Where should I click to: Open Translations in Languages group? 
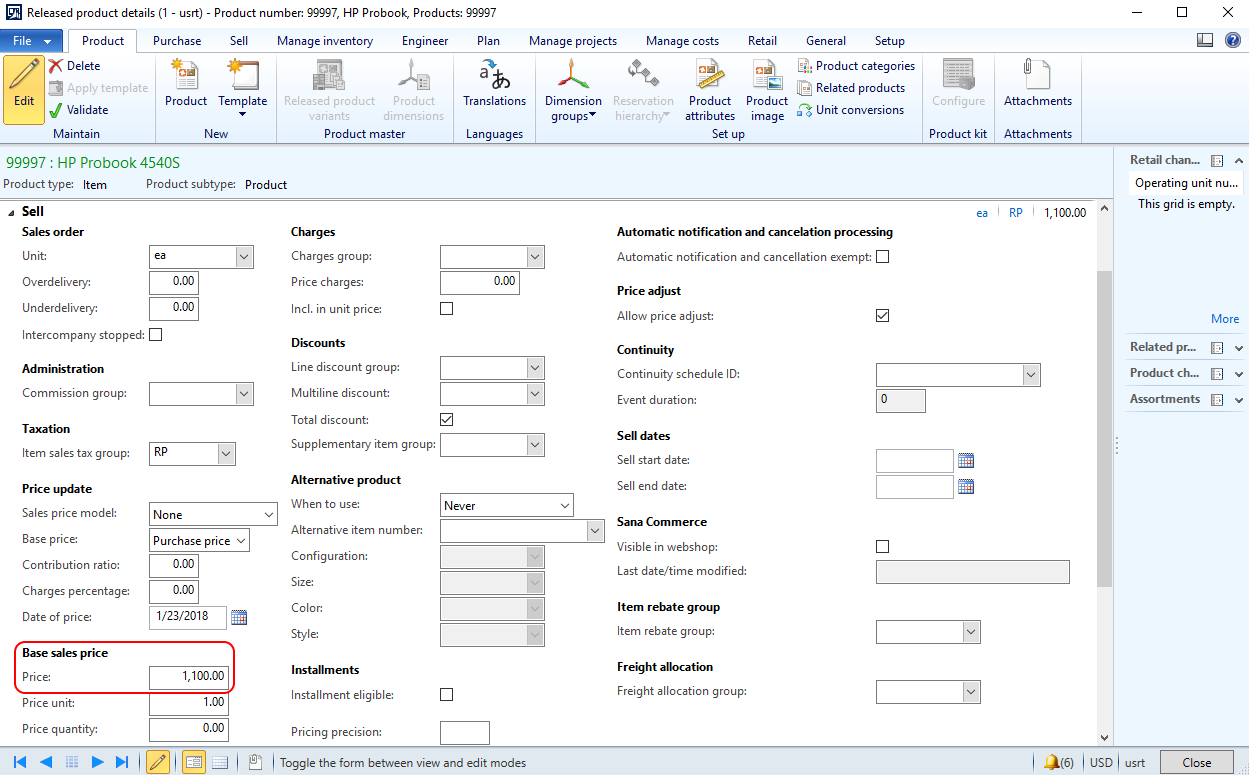pyautogui.click(x=494, y=84)
